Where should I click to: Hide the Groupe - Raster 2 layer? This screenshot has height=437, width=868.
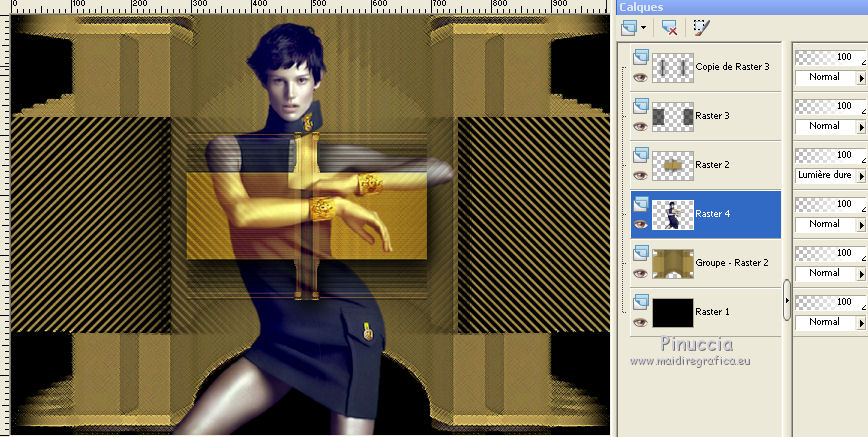640,274
